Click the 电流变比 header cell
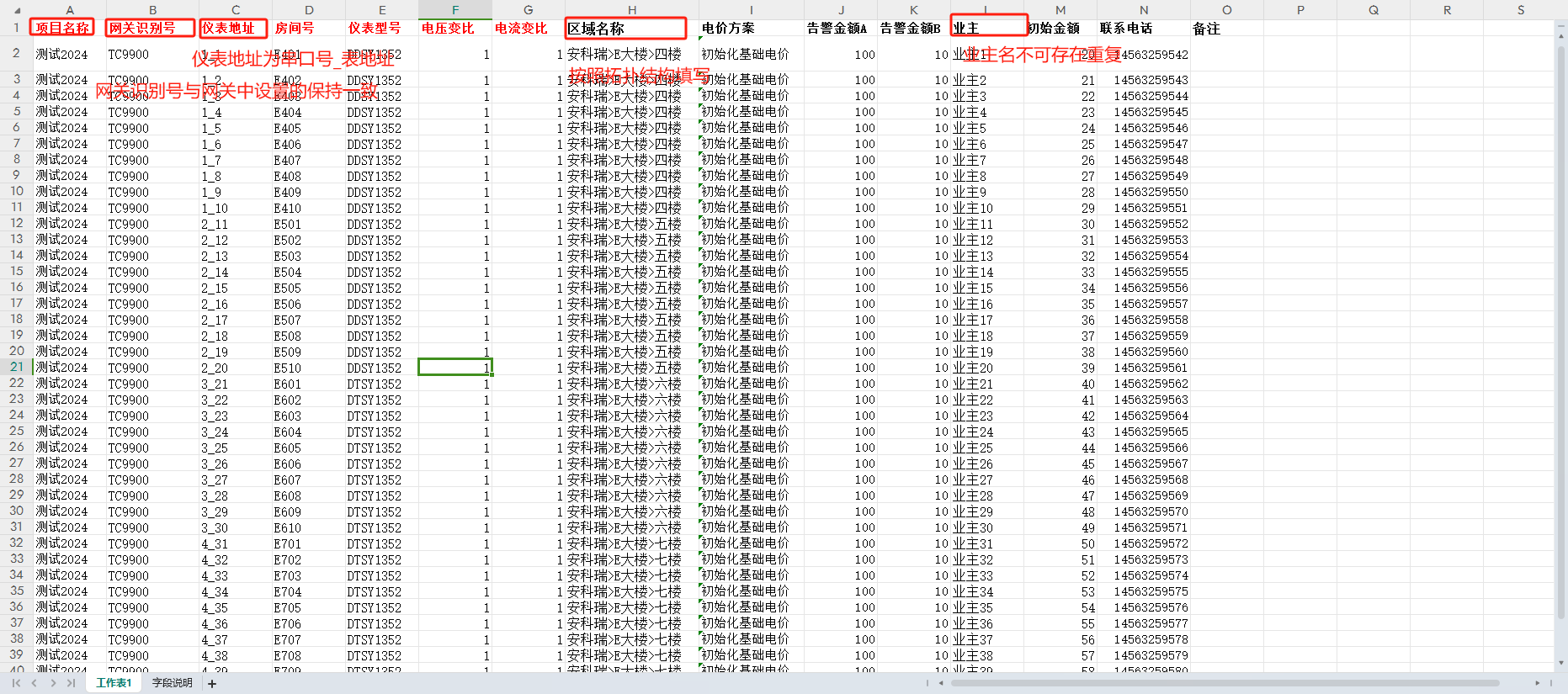The width and height of the screenshot is (1568, 694). (529, 28)
